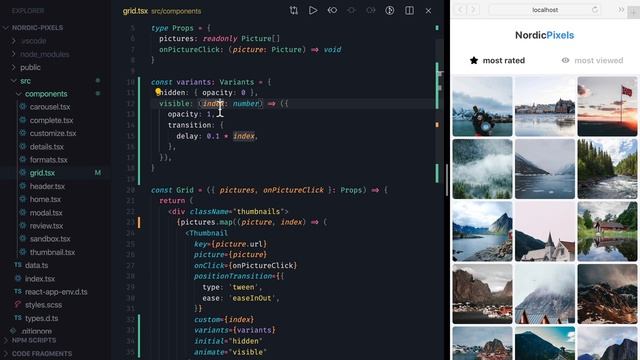This screenshot has width=640, height=360.
Task: Open carousel.tsx in the explorer
Action: pyautogui.click(x=50, y=107)
